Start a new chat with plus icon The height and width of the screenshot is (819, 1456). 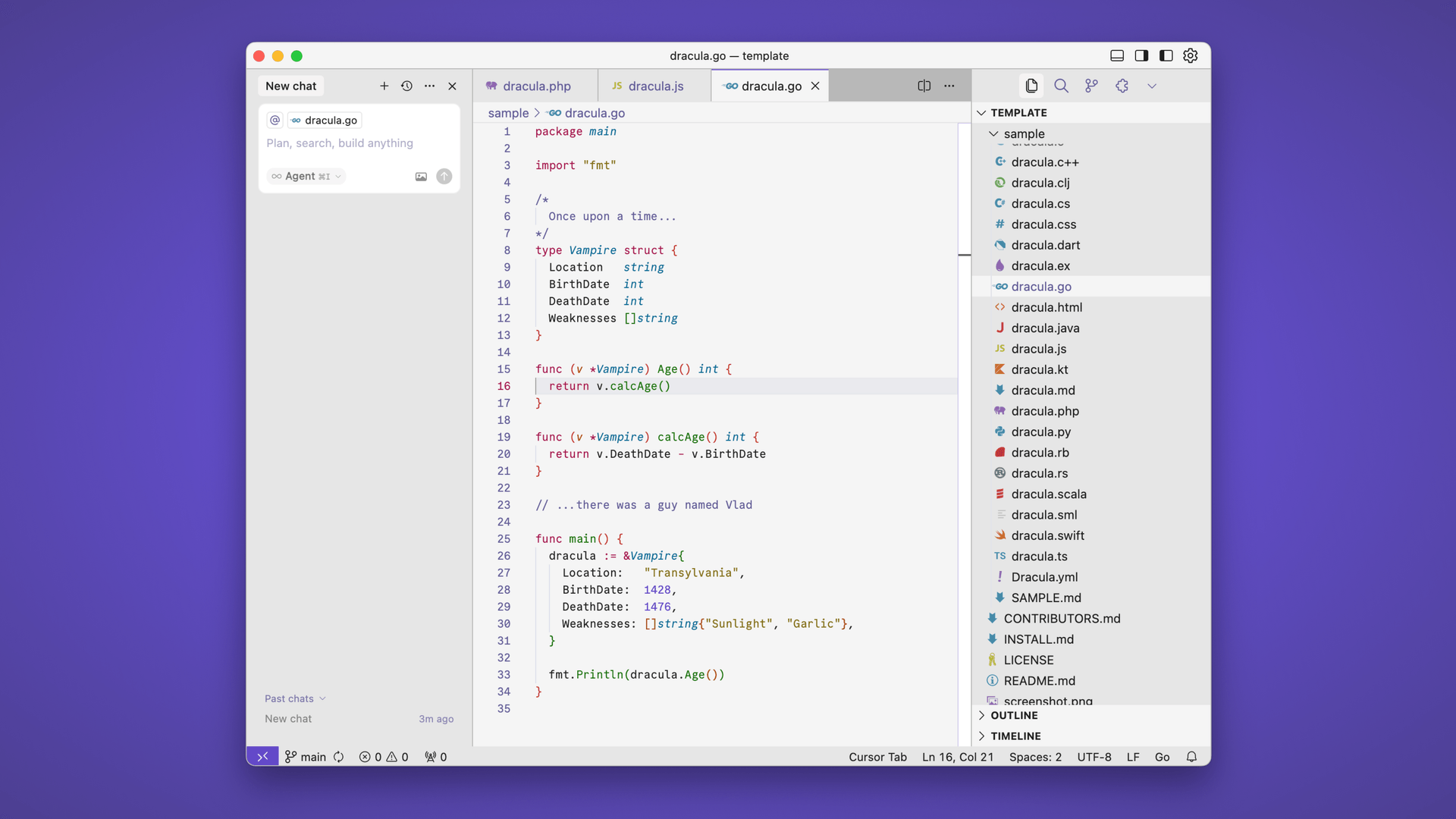[x=384, y=86]
